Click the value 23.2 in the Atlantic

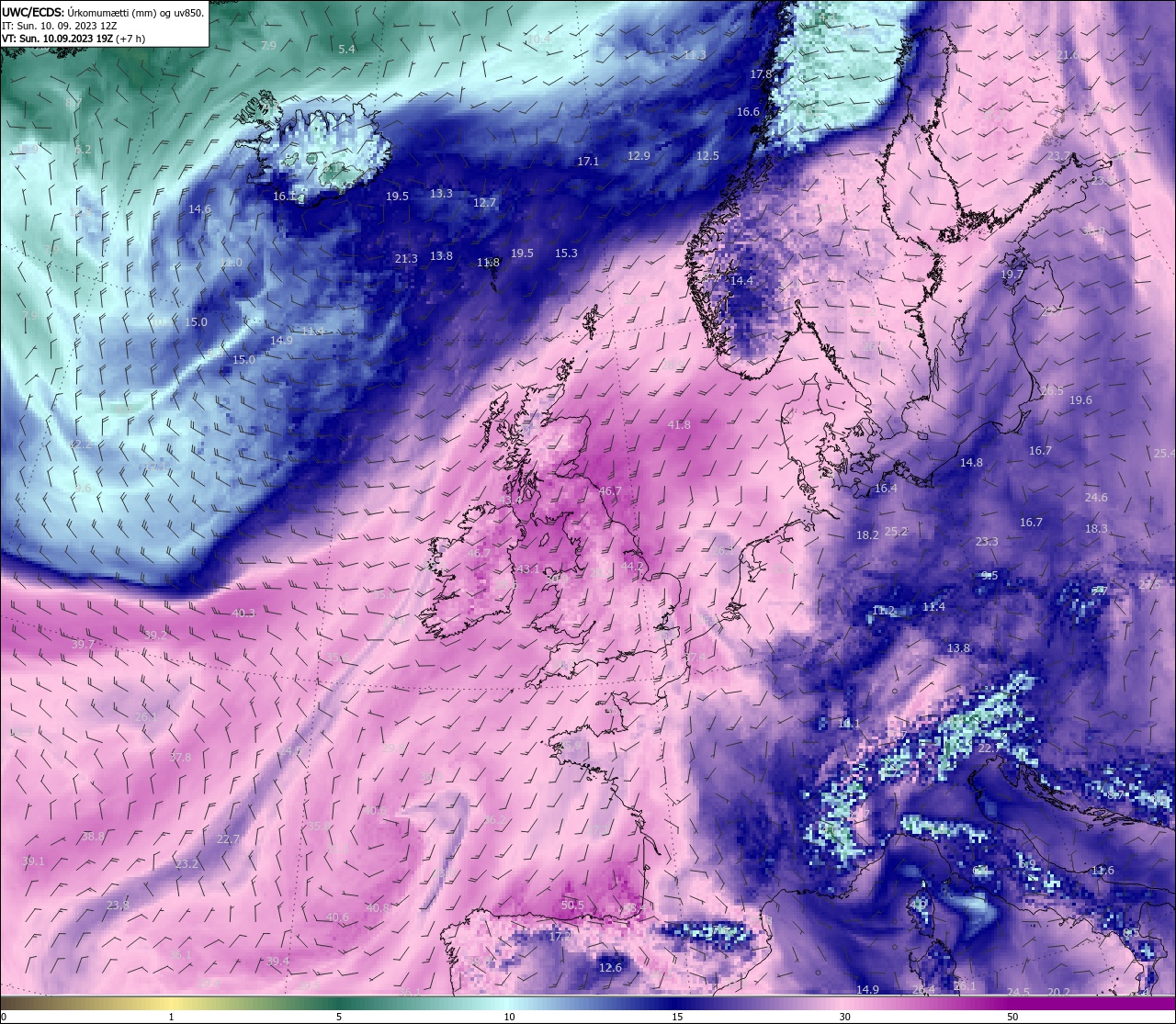187,864
